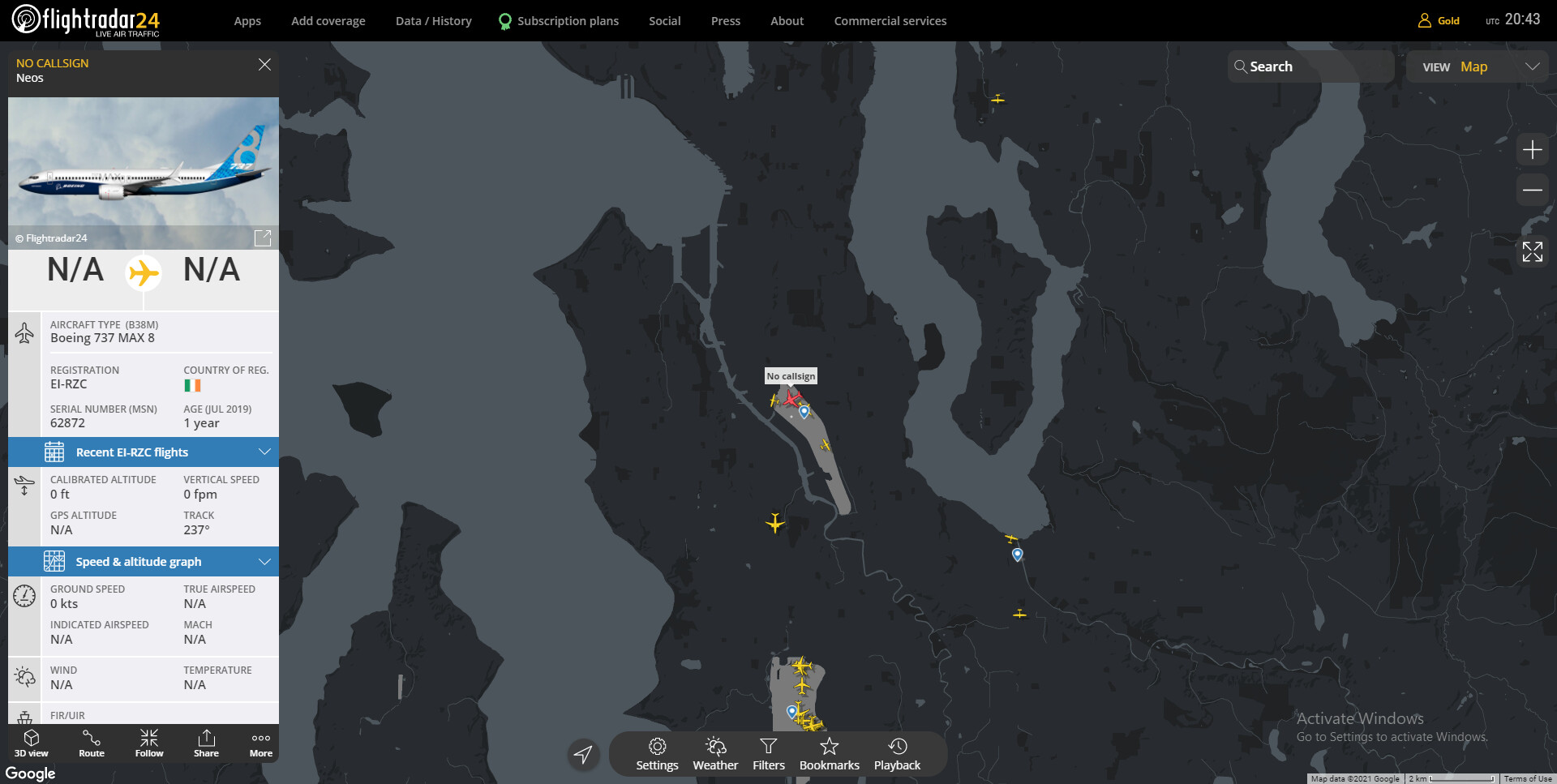Click the serial number 62872 value
This screenshot has height=784, width=1557.
coord(67,423)
